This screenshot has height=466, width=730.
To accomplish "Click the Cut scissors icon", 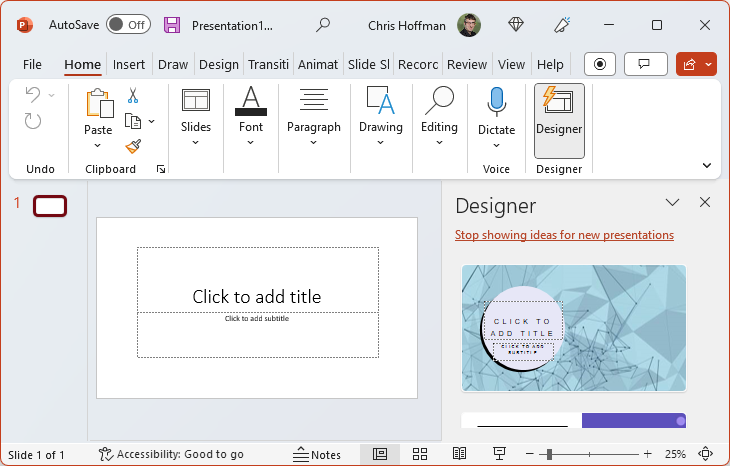I will coord(132,96).
